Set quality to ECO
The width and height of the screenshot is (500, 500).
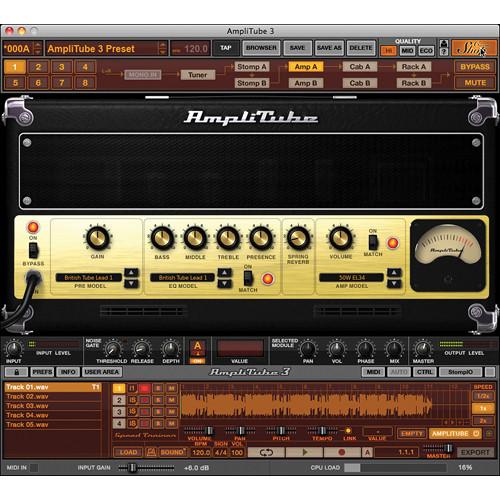click(x=426, y=51)
